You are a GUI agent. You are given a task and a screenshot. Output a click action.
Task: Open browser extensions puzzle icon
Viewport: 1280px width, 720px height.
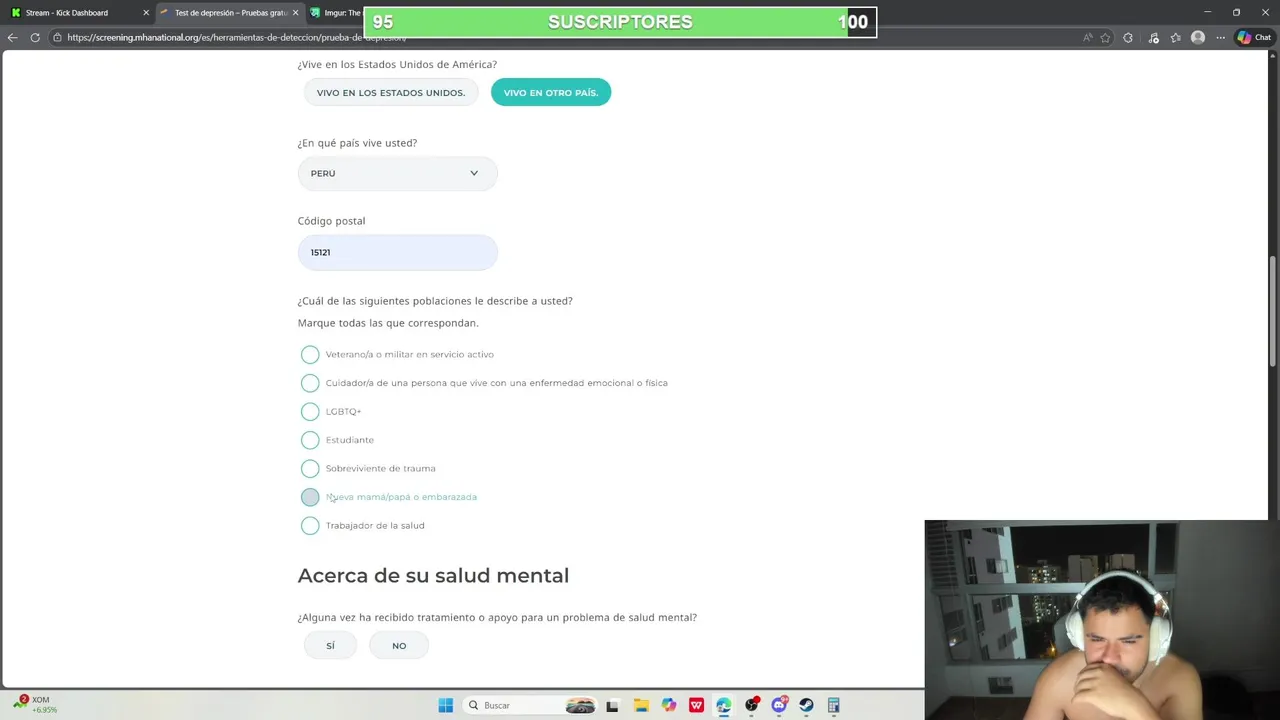[x=1128, y=37]
